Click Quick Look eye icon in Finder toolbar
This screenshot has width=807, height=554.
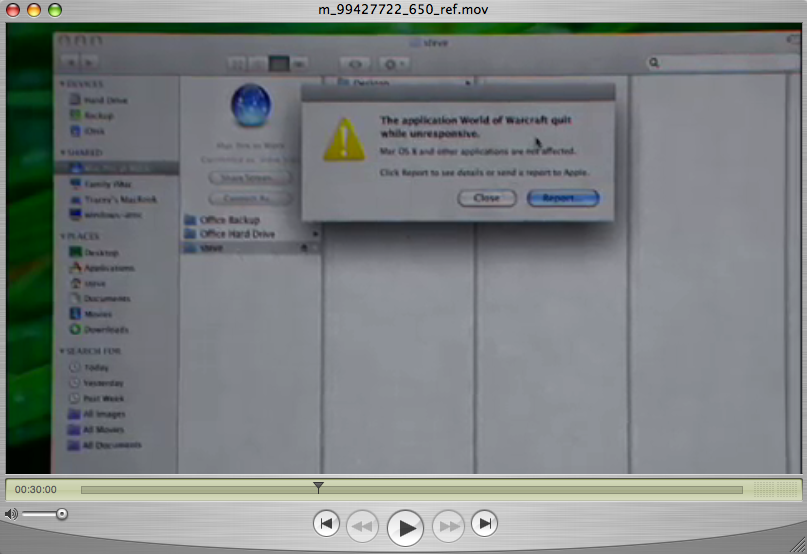click(355, 64)
